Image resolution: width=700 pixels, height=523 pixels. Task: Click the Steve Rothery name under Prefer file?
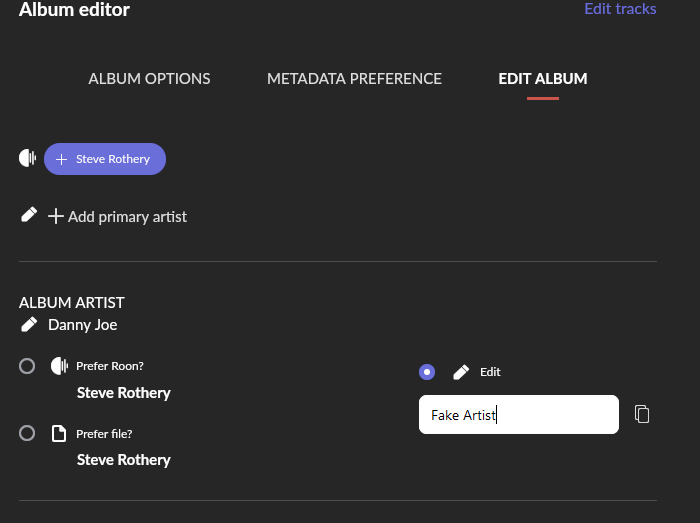(124, 460)
